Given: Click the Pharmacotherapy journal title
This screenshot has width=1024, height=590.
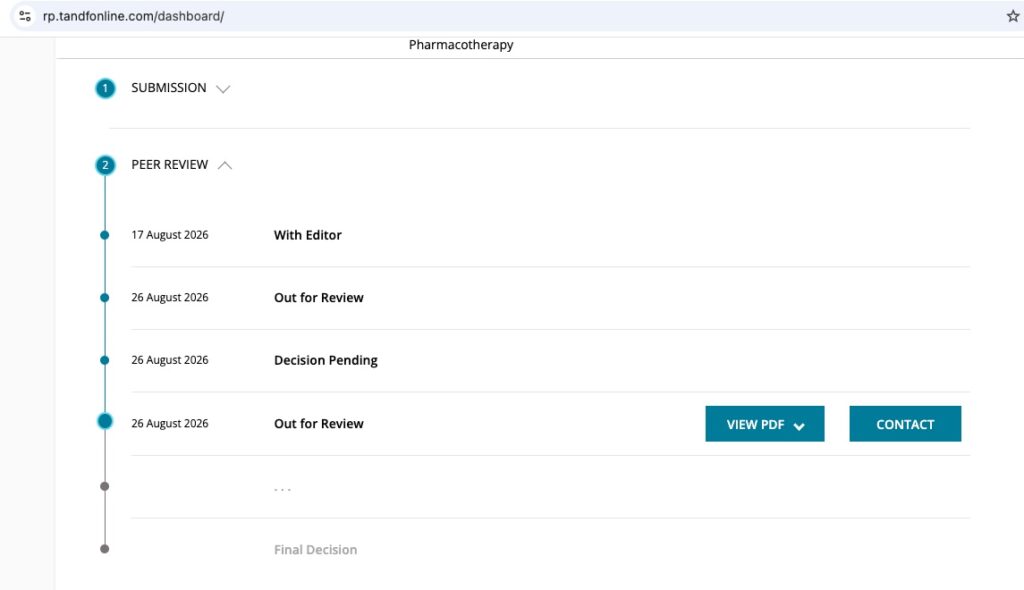Looking at the screenshot, I should (x=461, y=44).
